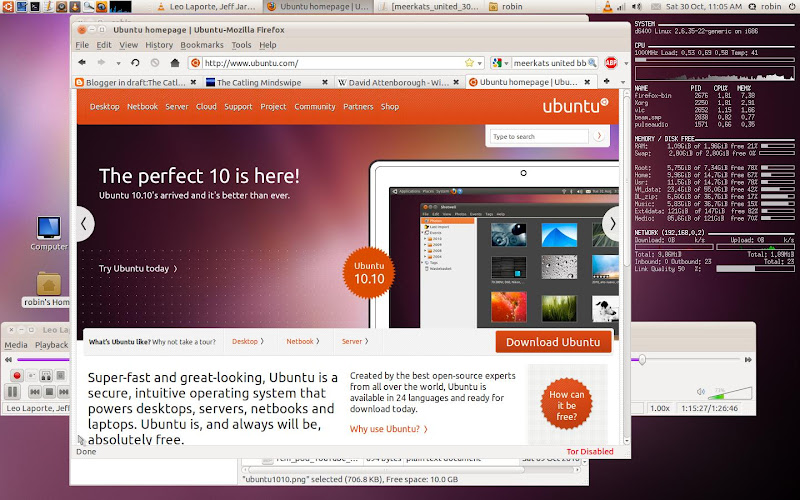This screenshot has height=500, width=800.
Task: Open the Ubuntu main menu icon in panel
Action: coord(8,7)
